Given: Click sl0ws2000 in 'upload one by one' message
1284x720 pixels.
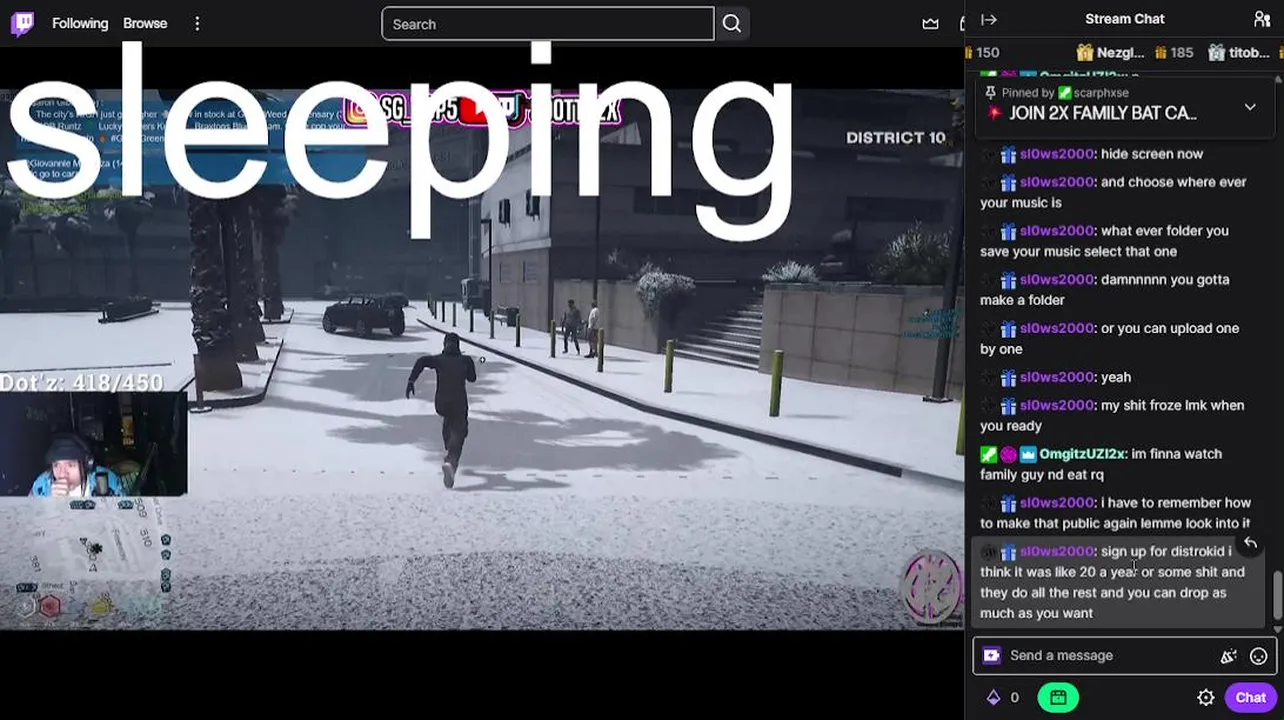Looking at the screenshot, I should click(1058, 328).
